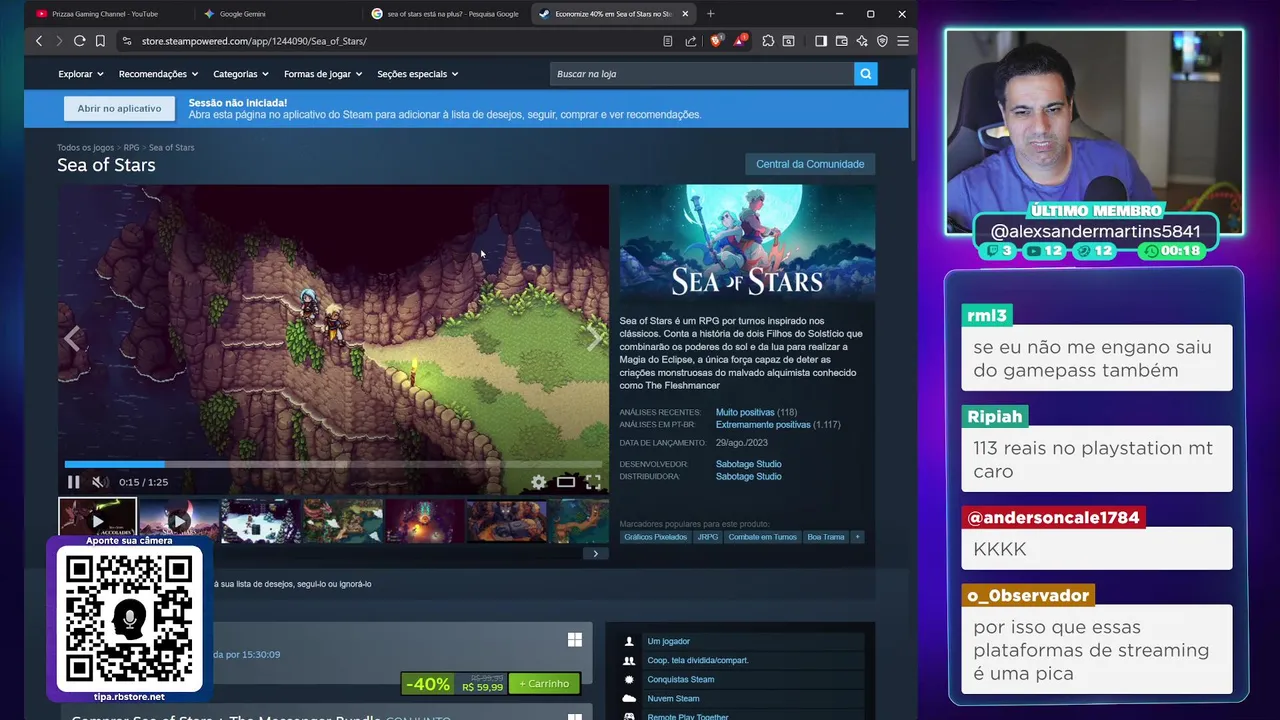Open Brave Shields lion icon
The width and height of the screenshot is (1280, 720).
point(716,41)
